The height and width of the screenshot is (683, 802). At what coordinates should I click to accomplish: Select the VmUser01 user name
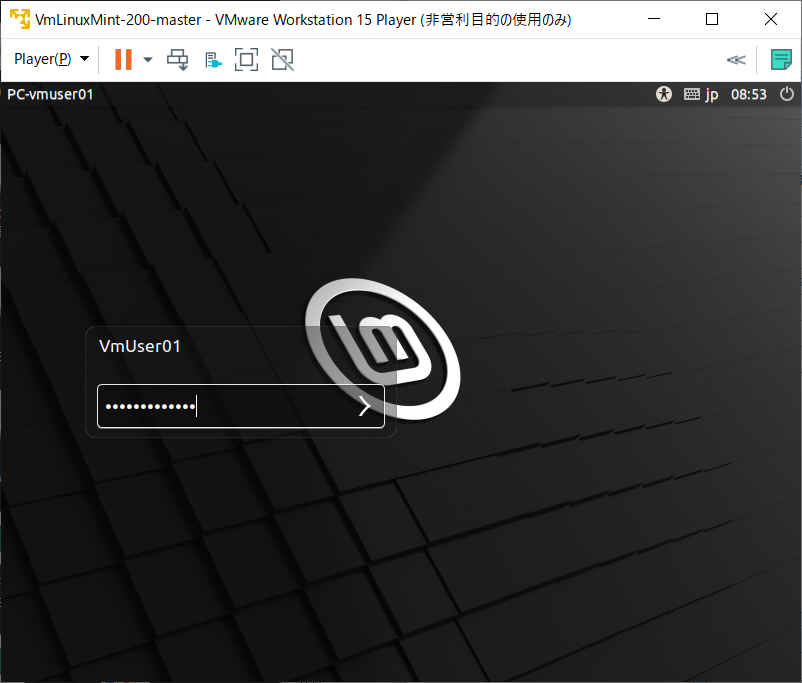pyautogui.click(x=140, y=346)
